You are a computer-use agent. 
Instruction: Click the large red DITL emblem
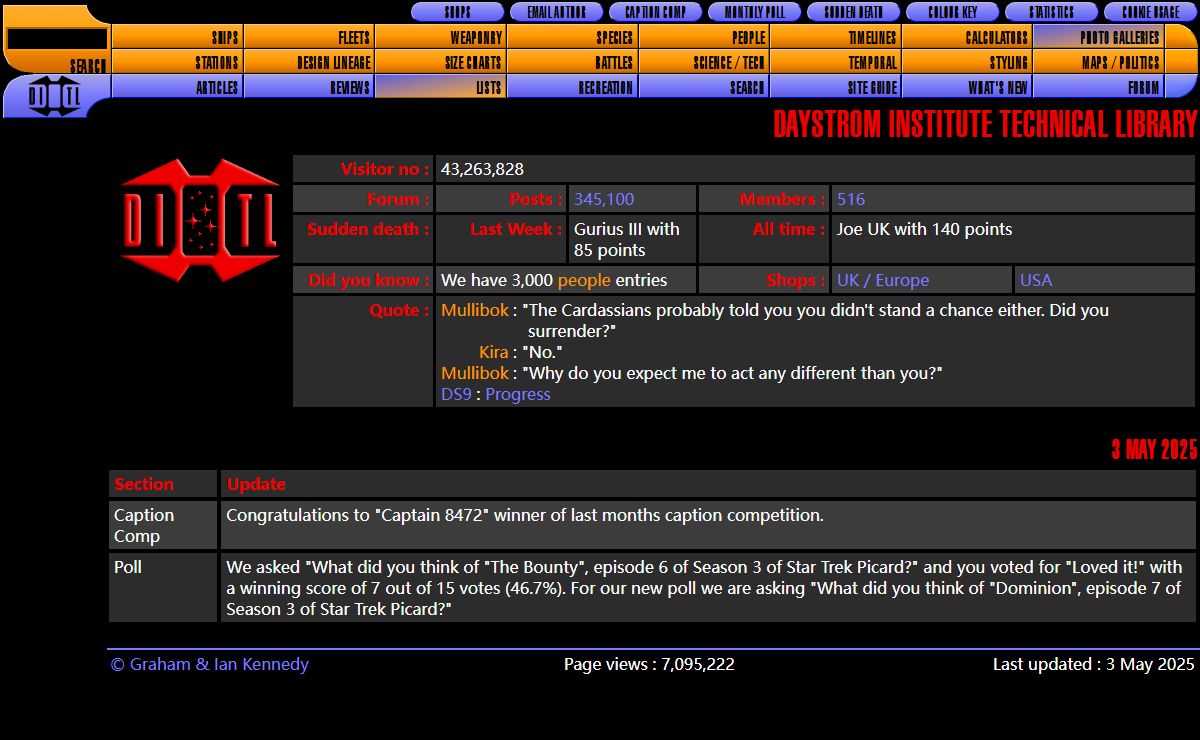point(200,220)
